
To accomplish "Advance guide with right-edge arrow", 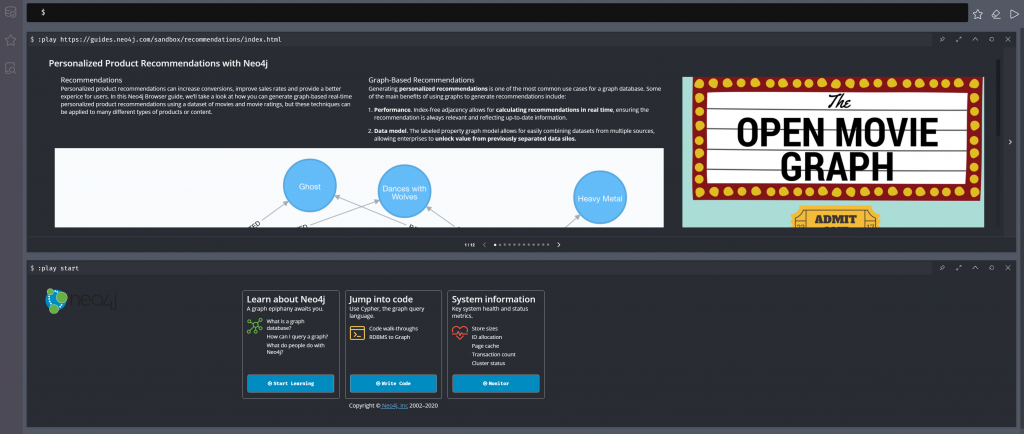I will [1010, 142].
